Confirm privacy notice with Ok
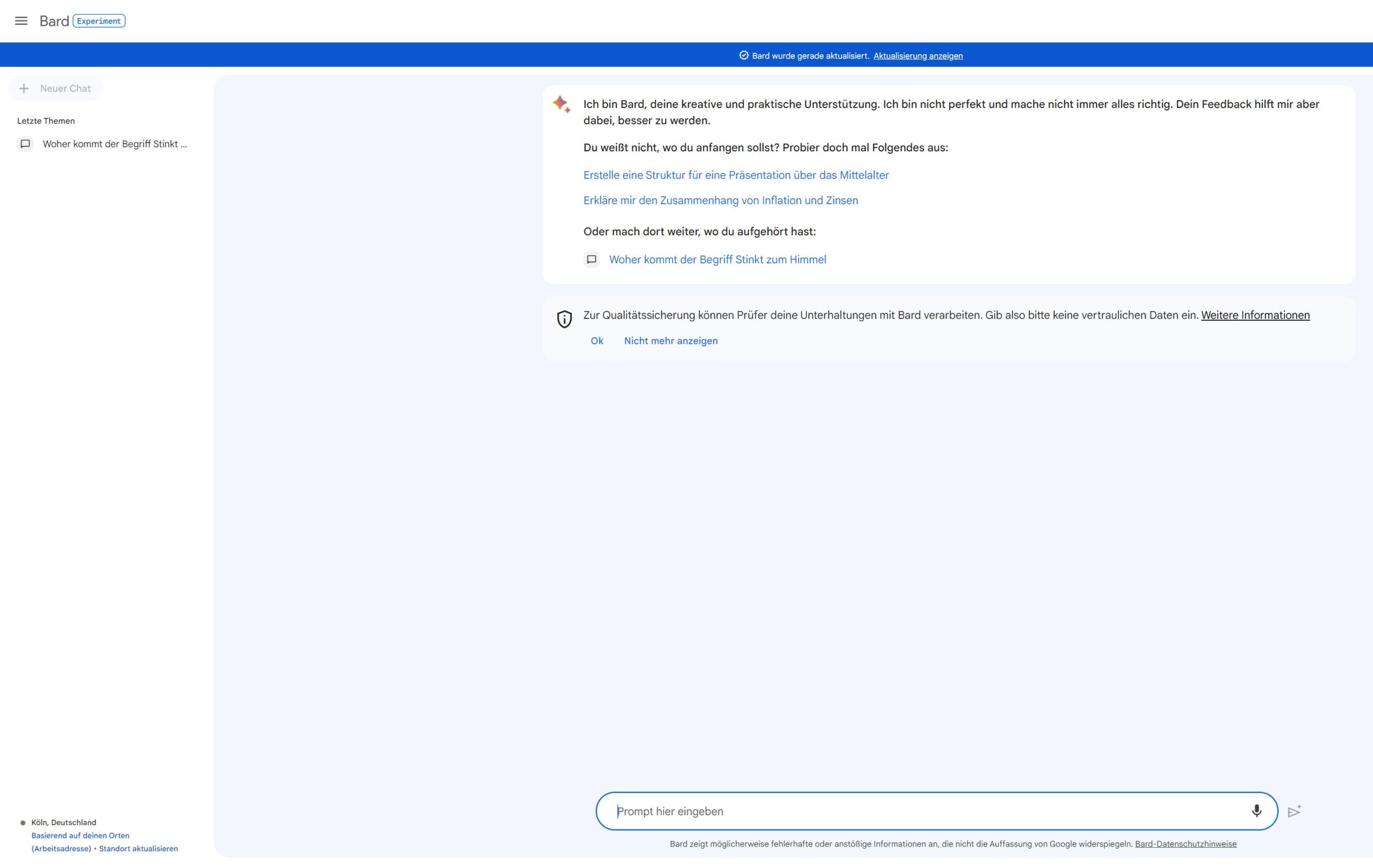This screenshot has width=1373, height=868. [596, 341]
